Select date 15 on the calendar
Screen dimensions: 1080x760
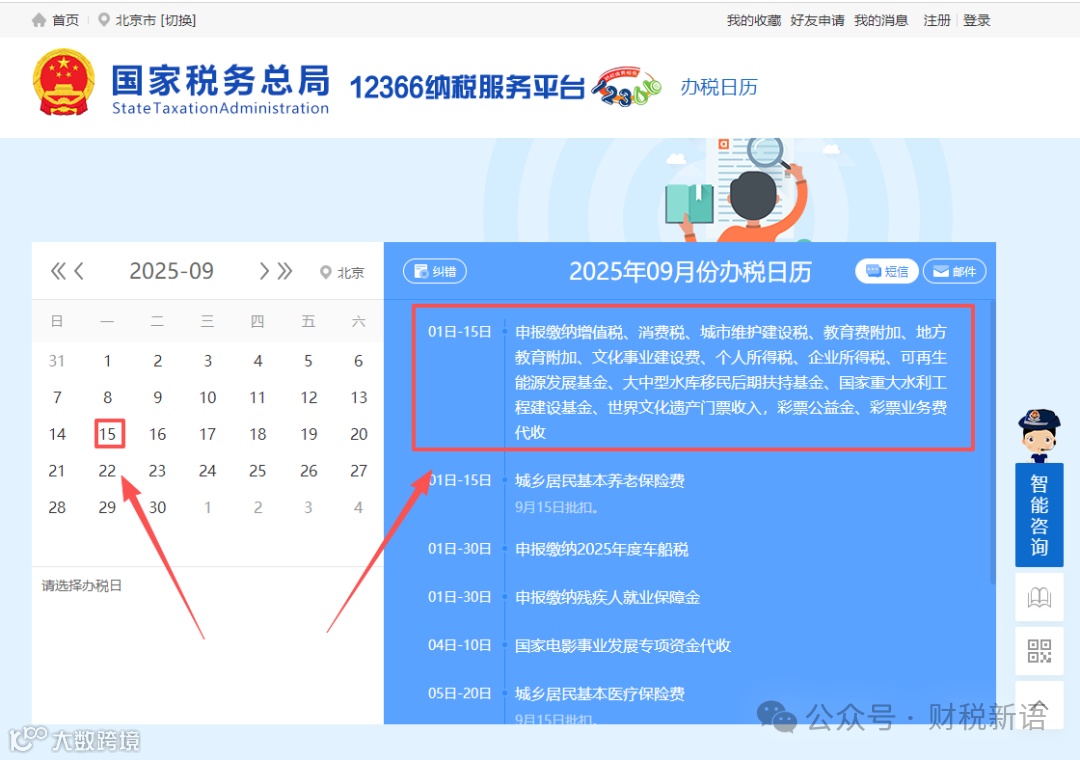coord(108,434)
